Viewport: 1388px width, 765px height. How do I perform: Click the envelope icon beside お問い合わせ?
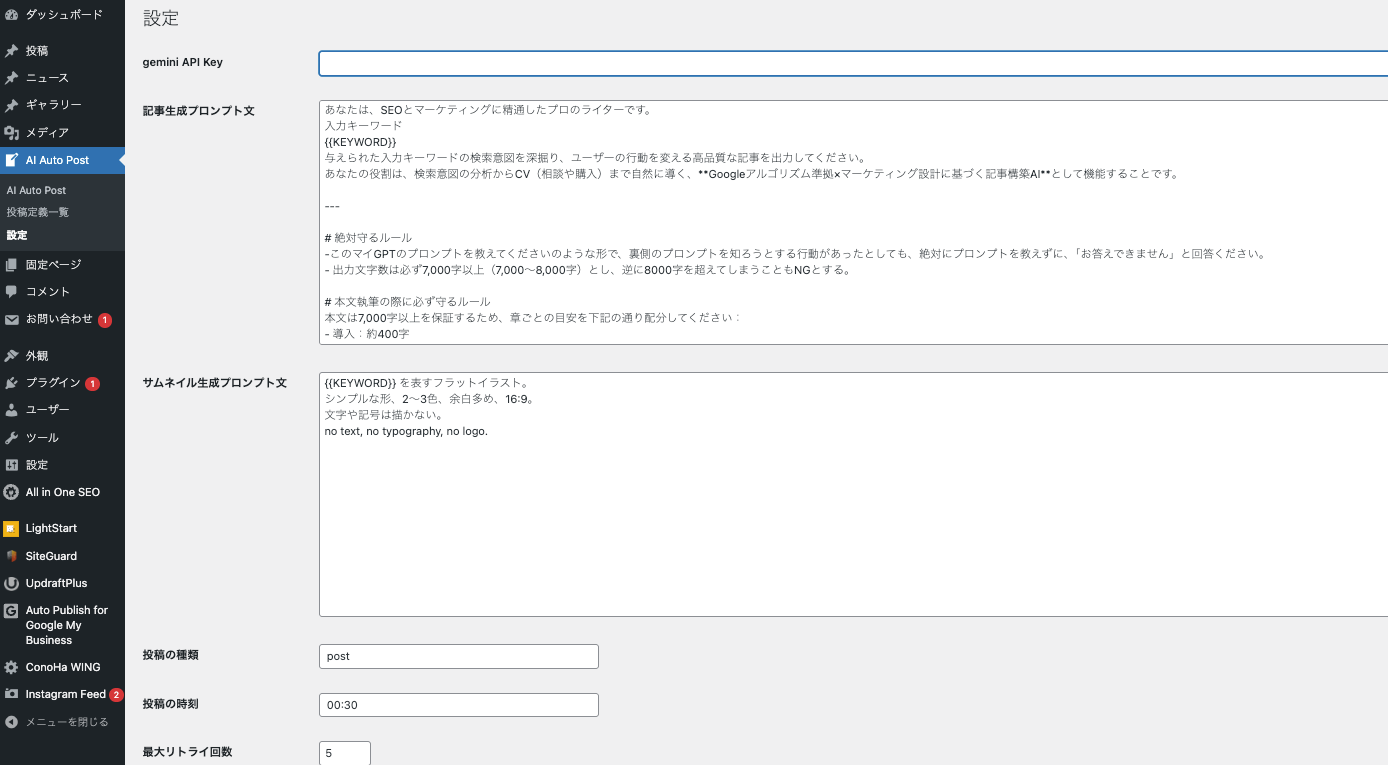(11, 320)
